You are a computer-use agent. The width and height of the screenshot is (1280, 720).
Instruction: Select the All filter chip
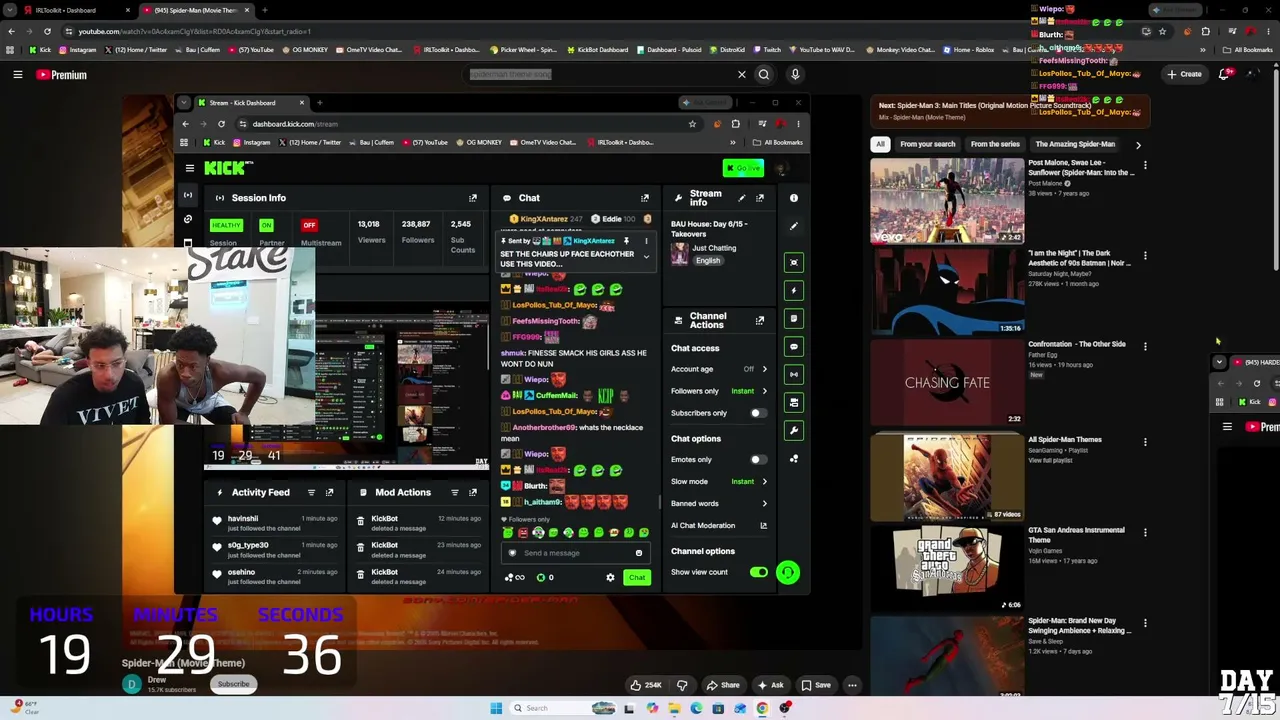tap(880, 144)
